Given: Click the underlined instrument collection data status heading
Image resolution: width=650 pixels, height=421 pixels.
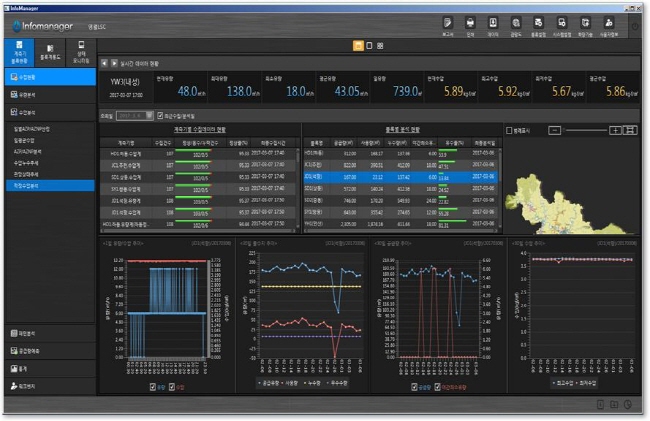Looking at the screenshot, I should (200, 130).
